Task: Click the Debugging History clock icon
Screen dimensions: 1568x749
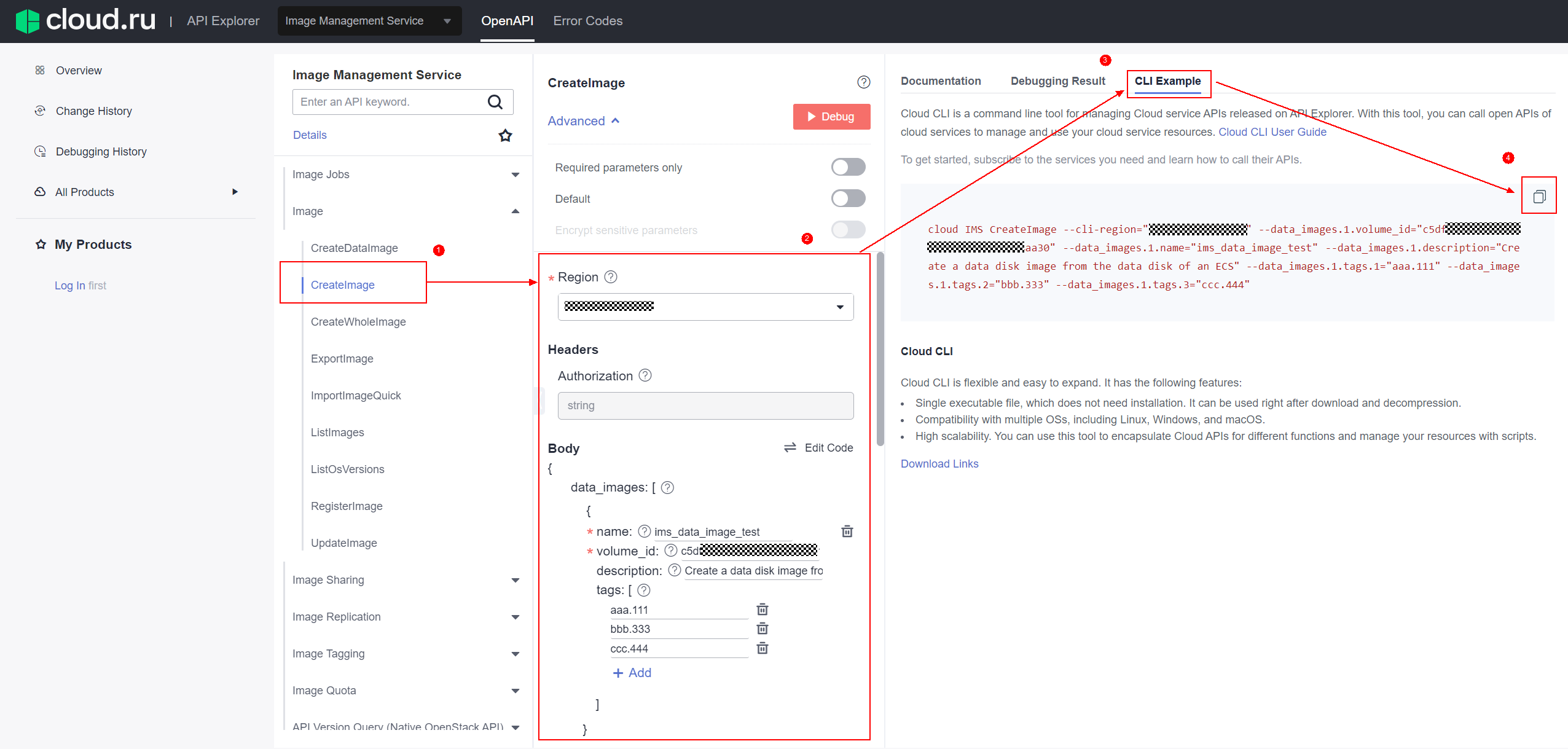Action: click(x=40, y=151)
